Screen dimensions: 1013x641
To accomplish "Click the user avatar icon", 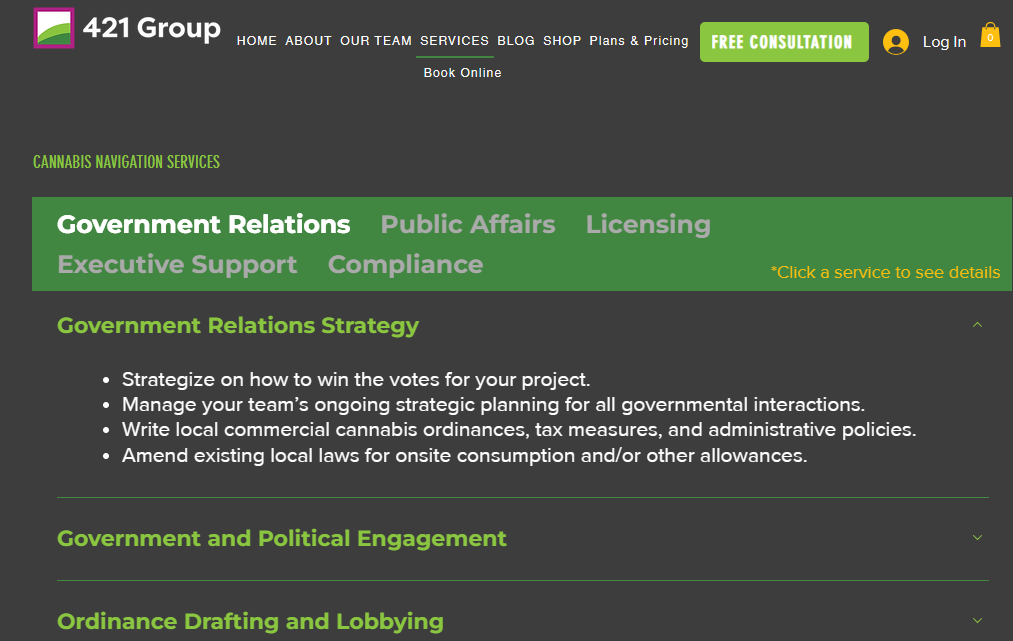I will click(895, 42).
